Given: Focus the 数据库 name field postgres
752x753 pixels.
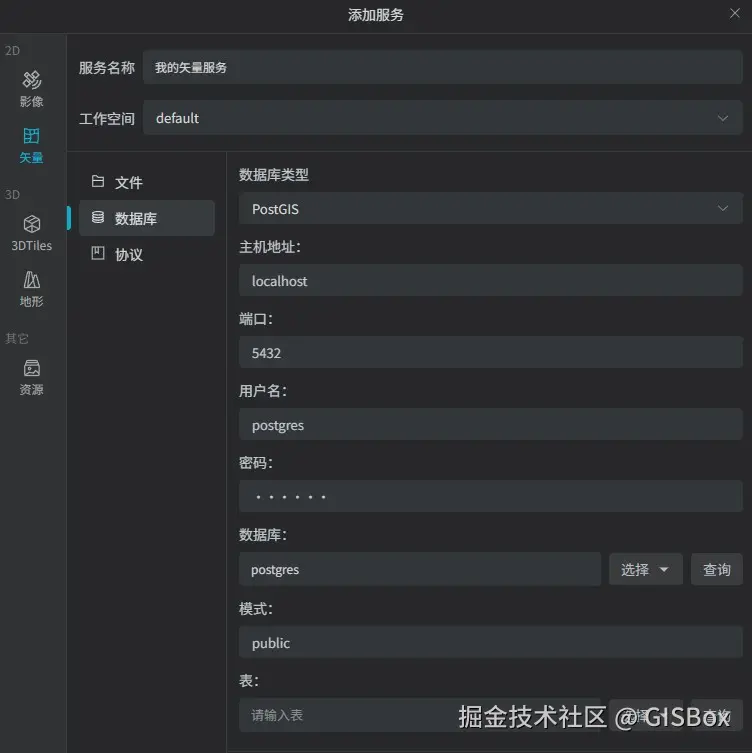Looking at the screenshot, I should 420,569.
